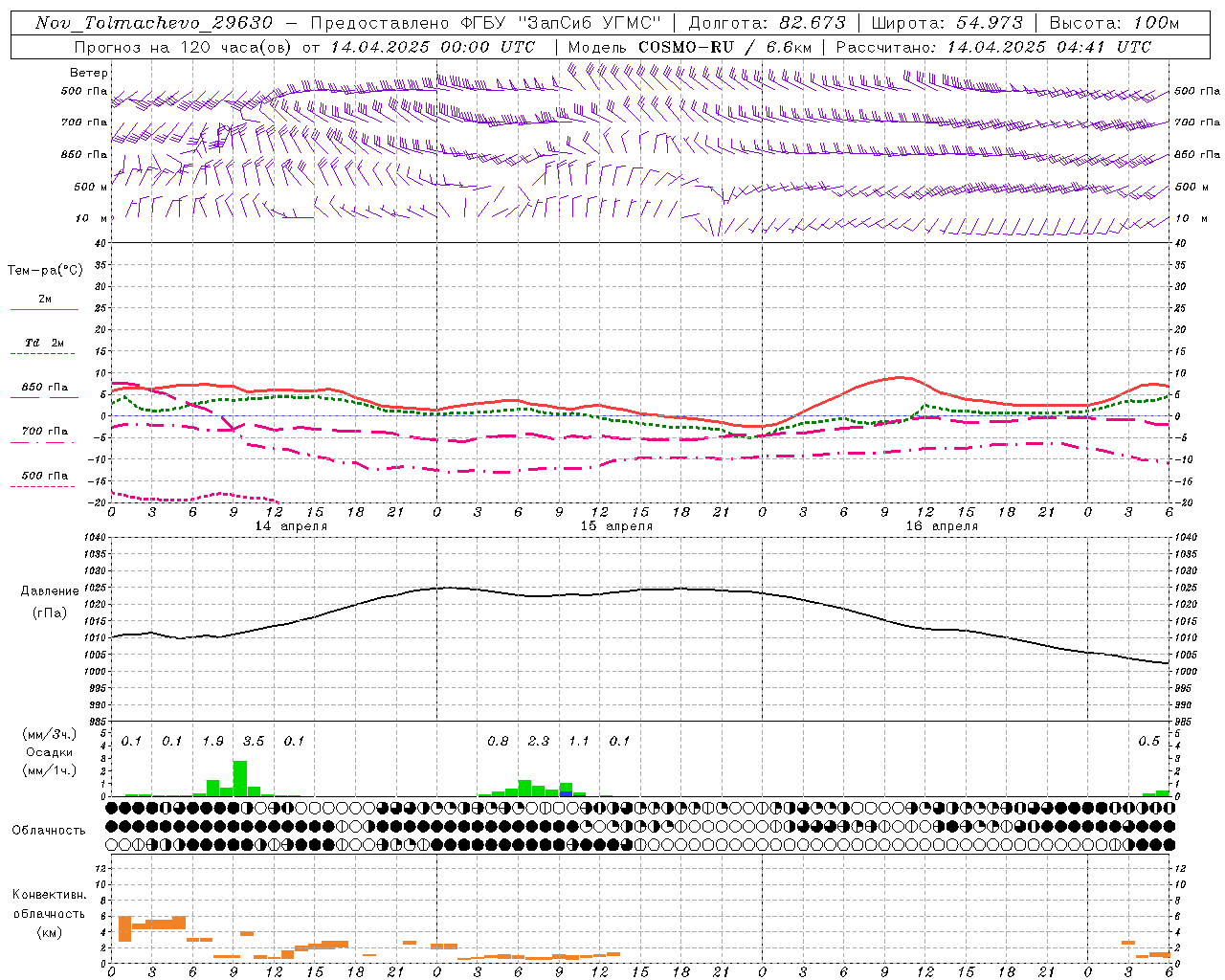Click the '(мм/3ч.)' units label
The image size is (1225, 980).
tap(49, 734)
